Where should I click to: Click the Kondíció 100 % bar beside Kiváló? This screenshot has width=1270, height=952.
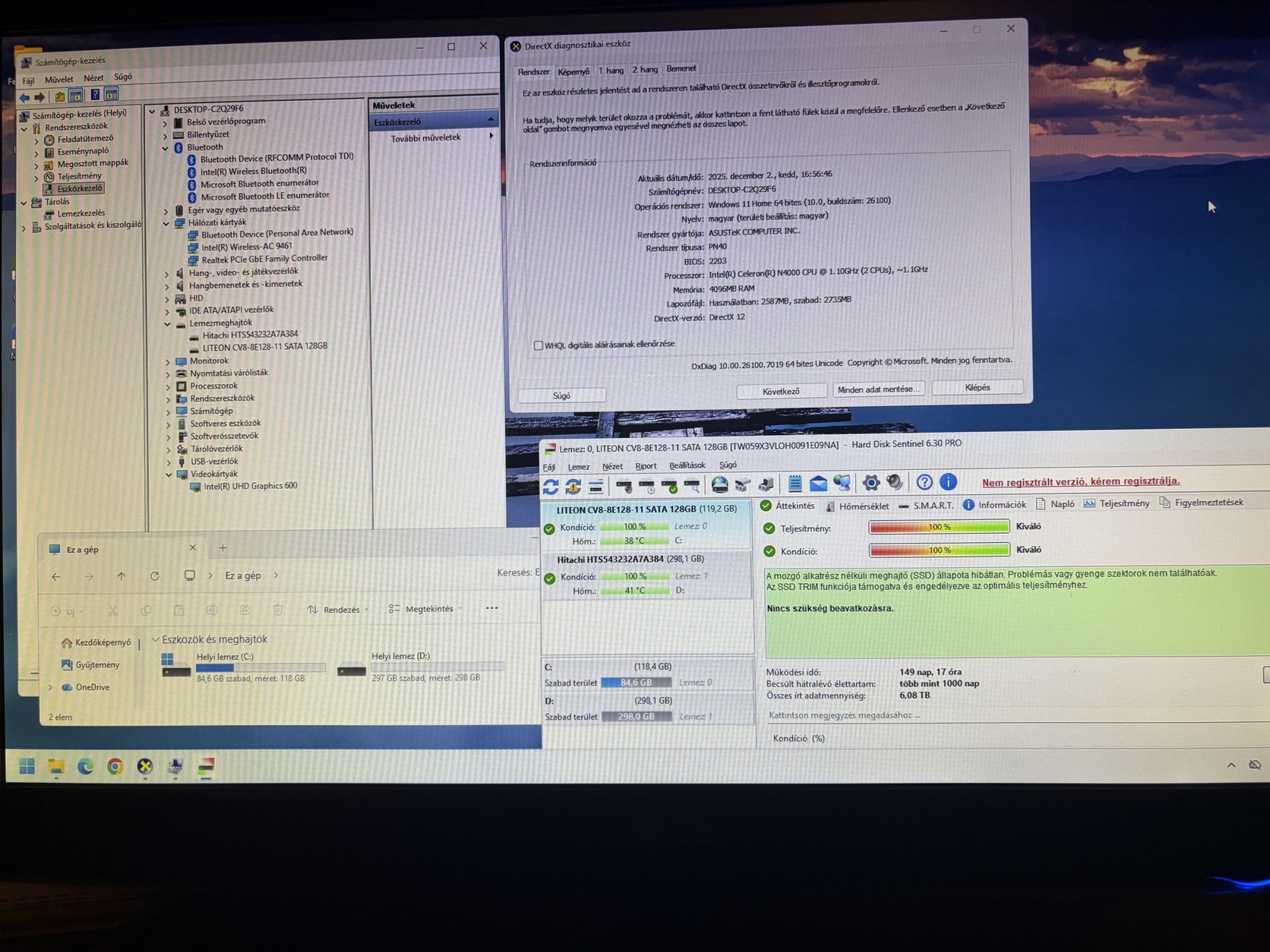939,550
